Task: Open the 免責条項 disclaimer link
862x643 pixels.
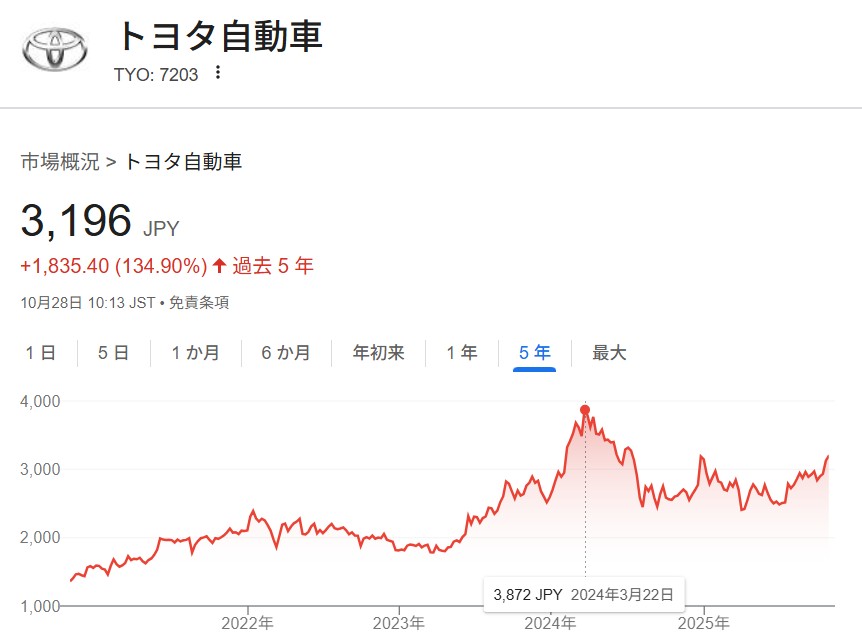Action: coord(198,302)
